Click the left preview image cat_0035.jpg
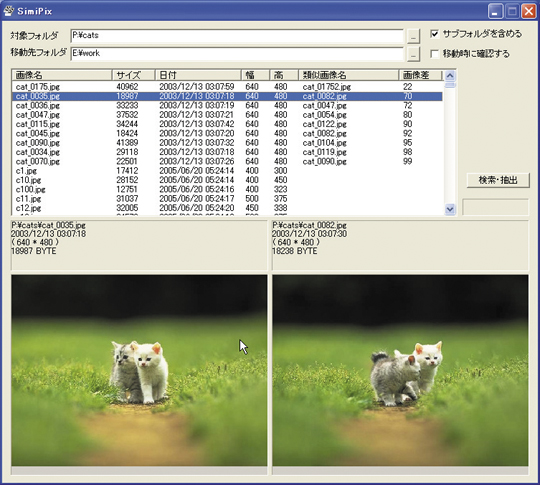The width and height of the screenshot is (540, 485). (139, 371)
